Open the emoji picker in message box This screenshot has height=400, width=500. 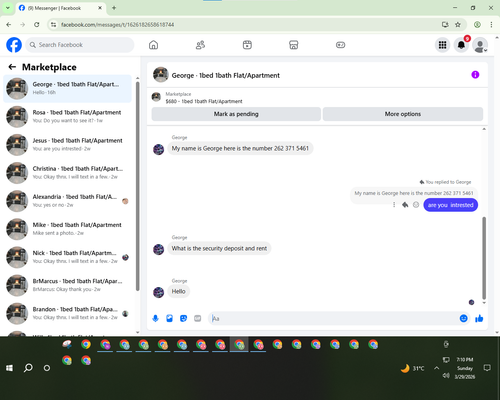463,318
